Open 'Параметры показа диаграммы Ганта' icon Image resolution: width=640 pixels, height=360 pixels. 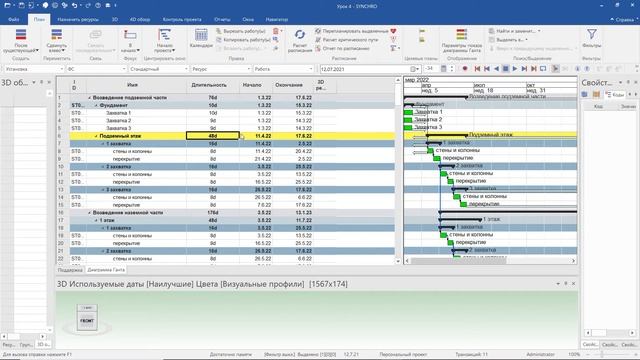point(462,34)
